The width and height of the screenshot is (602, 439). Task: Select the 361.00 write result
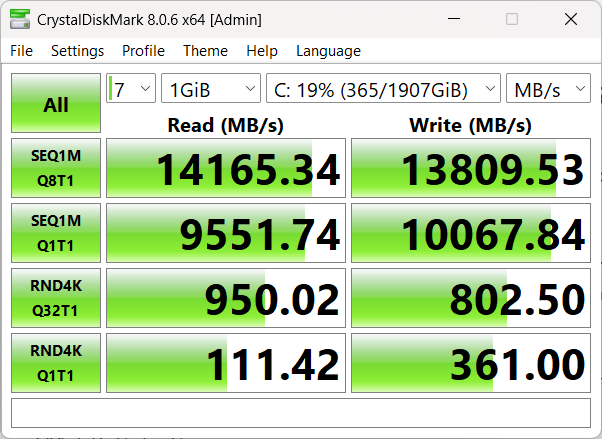pyautogui.click(x=471, y=363)
